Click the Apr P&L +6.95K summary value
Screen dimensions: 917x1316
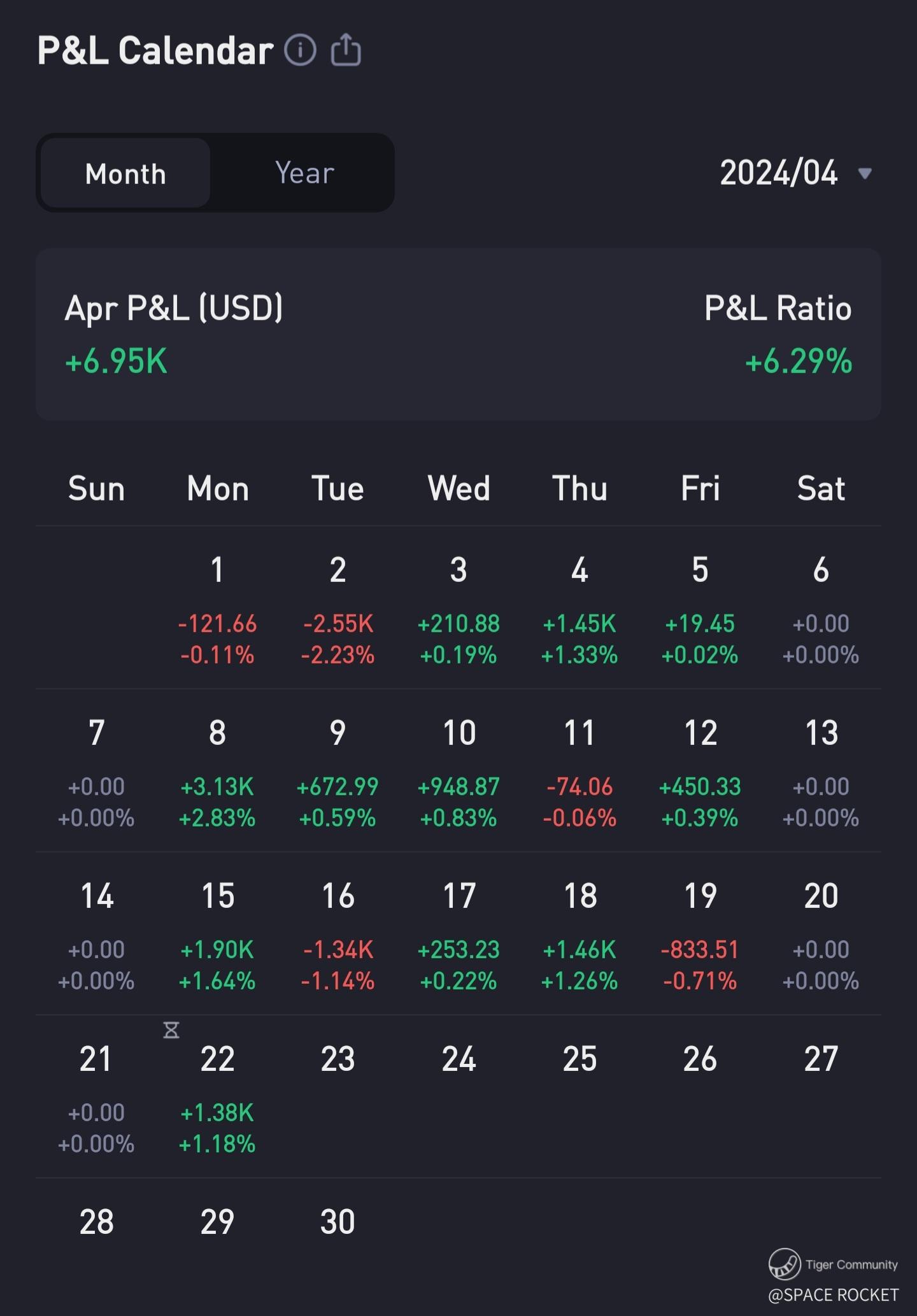(x=117, y=362)
